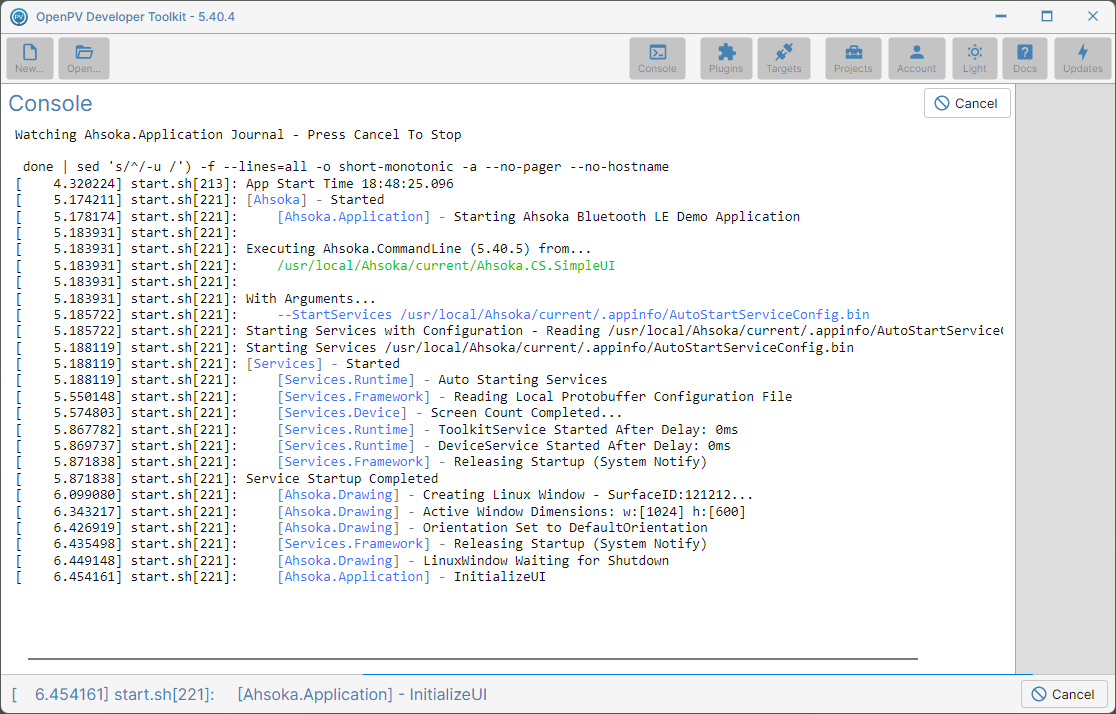Open the Console toolbar view
1116x714 pixels.
pos(657,58)
